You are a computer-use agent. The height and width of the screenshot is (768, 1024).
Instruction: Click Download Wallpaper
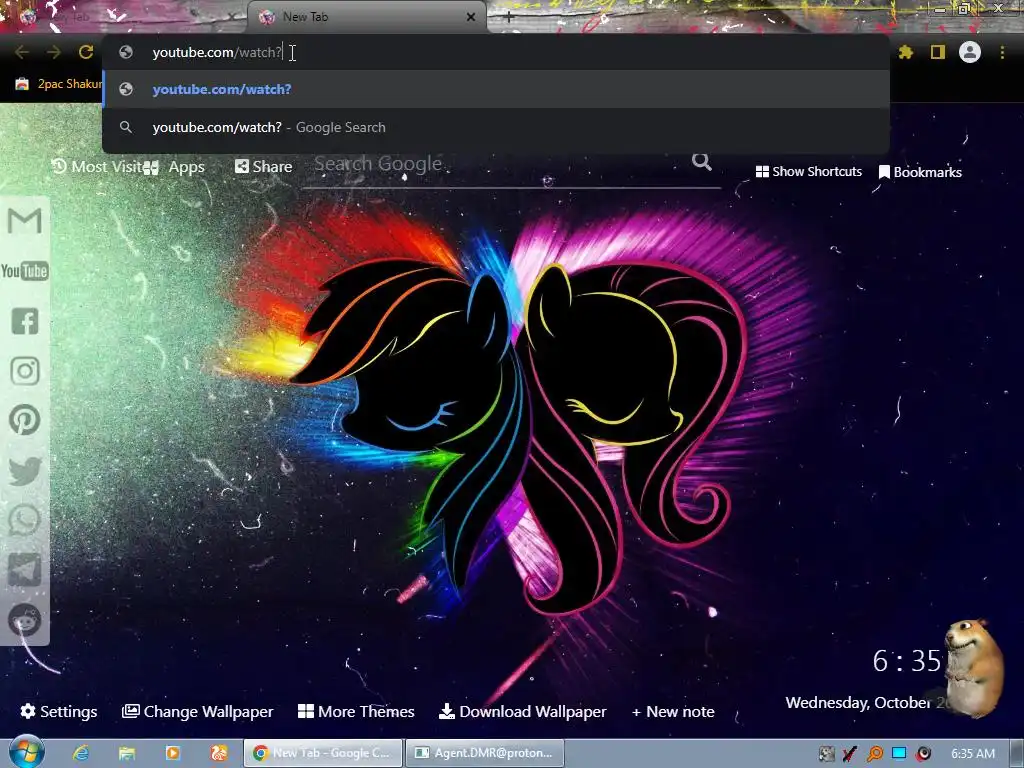523,711
